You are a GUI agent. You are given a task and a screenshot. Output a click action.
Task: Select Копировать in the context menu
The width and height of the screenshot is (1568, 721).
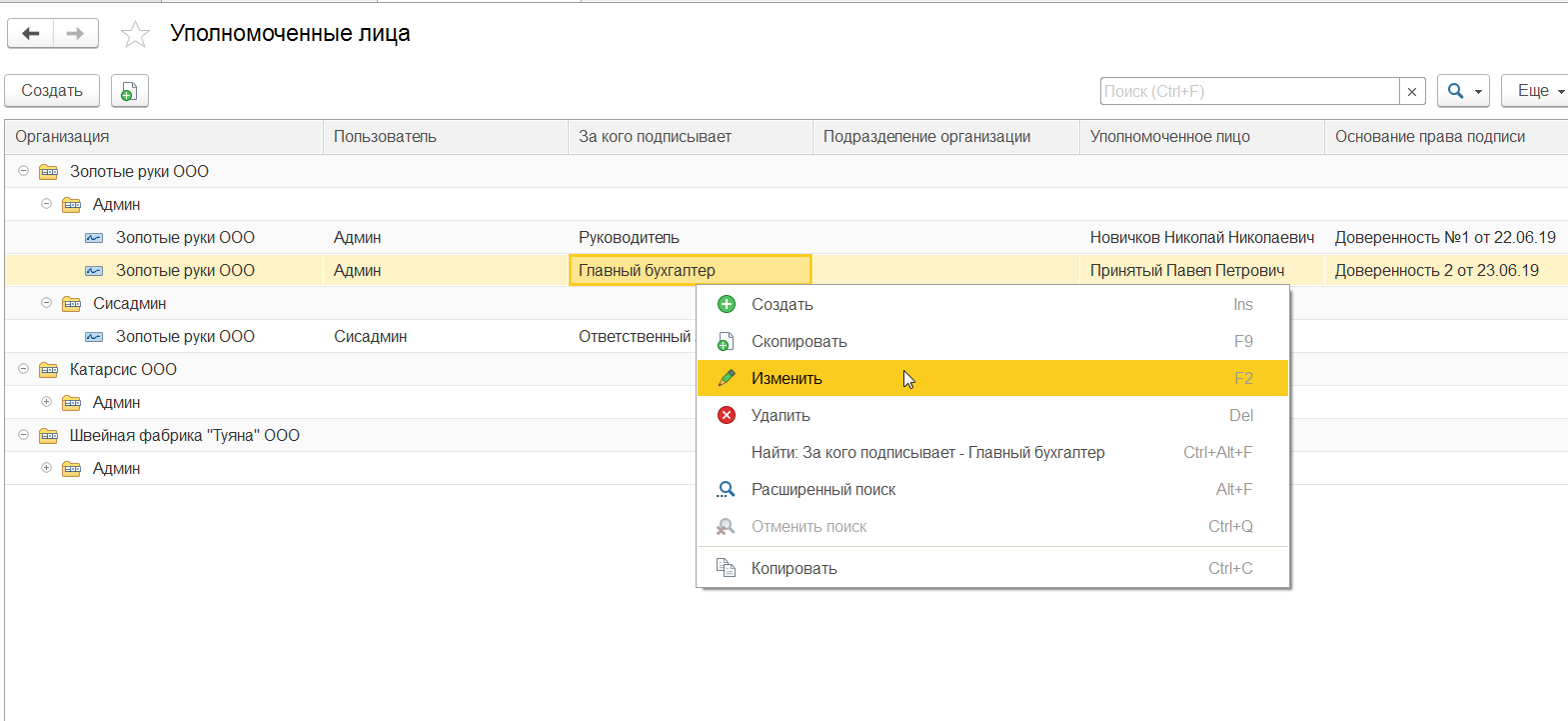click(x=793, y=568)
